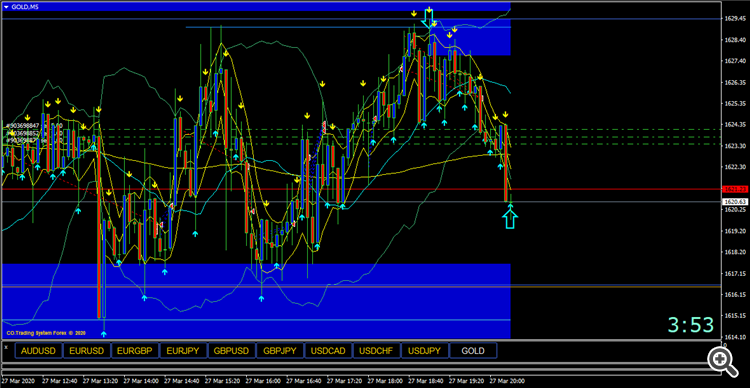
Task: Select the USDCAD symbol button
Action: (x=328, y=351)
